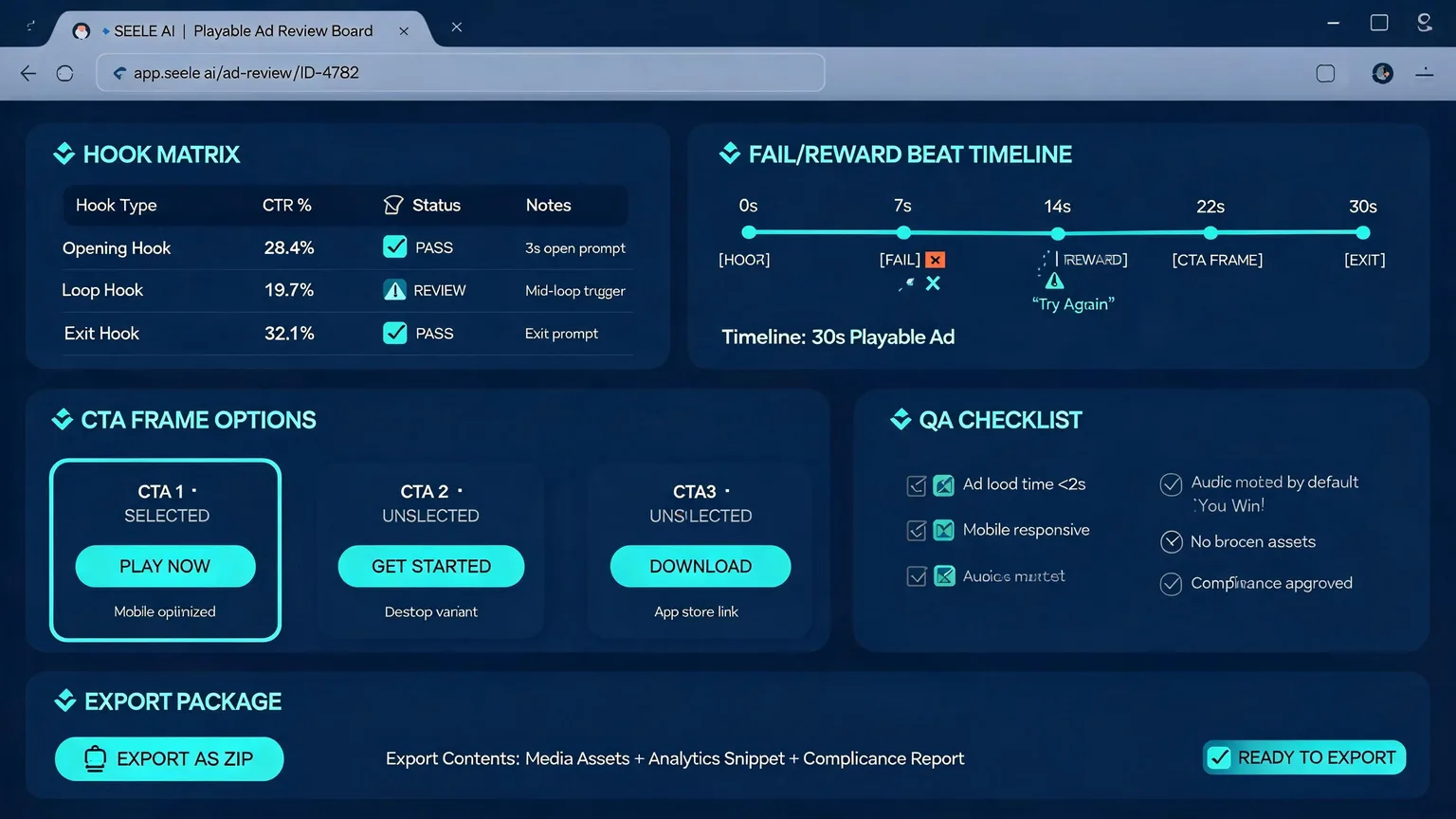This screenshot has width=1456, height=819.
Task: Select the Opening Hook row label
Action: pyautogui.click(x=117, y=247)
